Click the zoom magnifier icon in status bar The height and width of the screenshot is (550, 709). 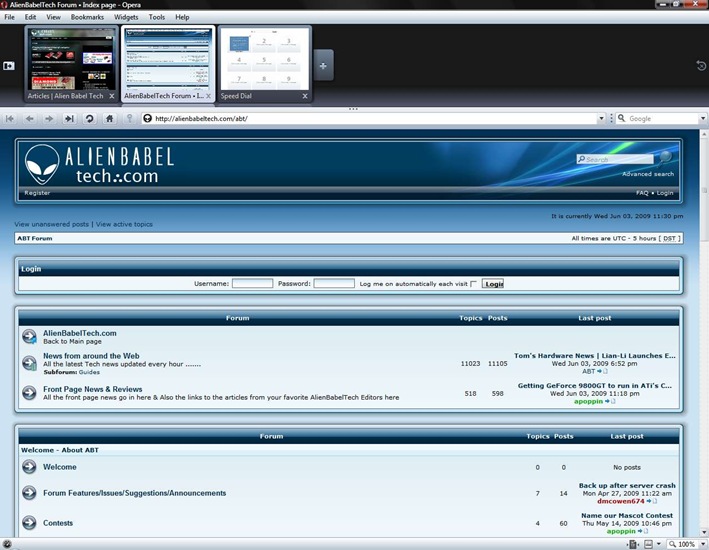coord(673,544)
